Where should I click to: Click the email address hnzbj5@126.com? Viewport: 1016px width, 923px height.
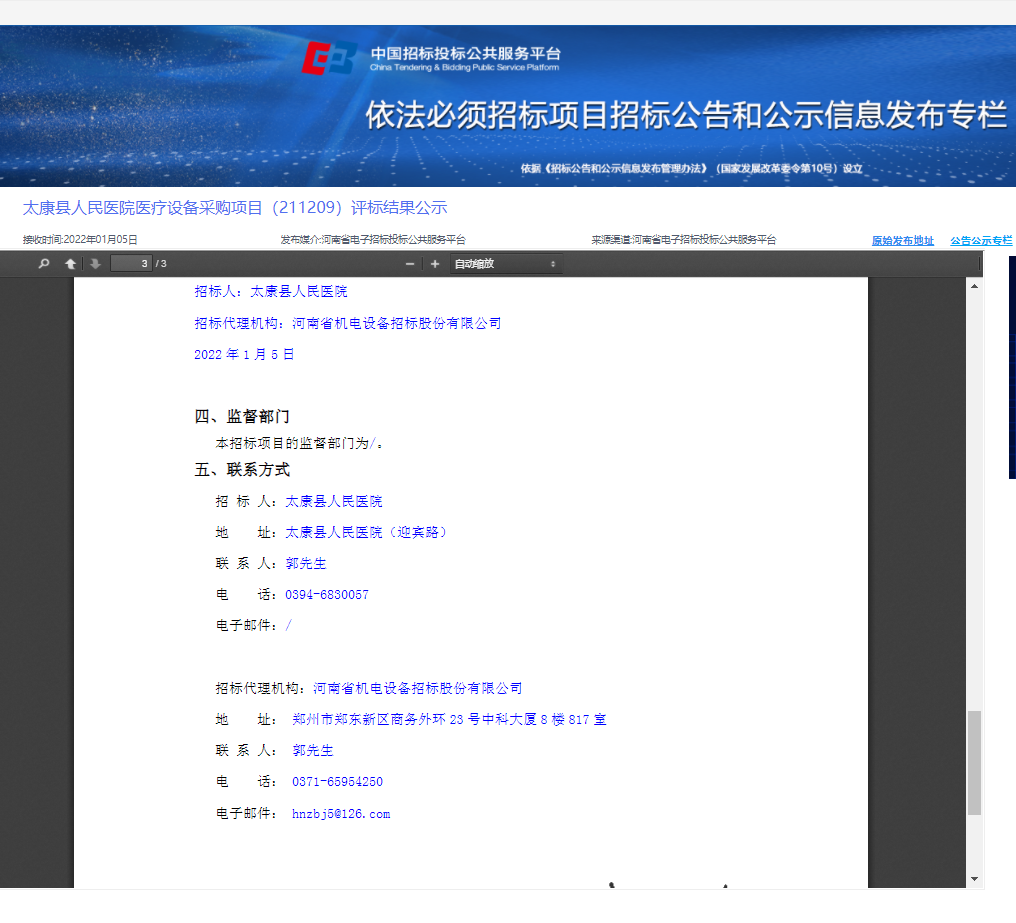coord(341,814)
